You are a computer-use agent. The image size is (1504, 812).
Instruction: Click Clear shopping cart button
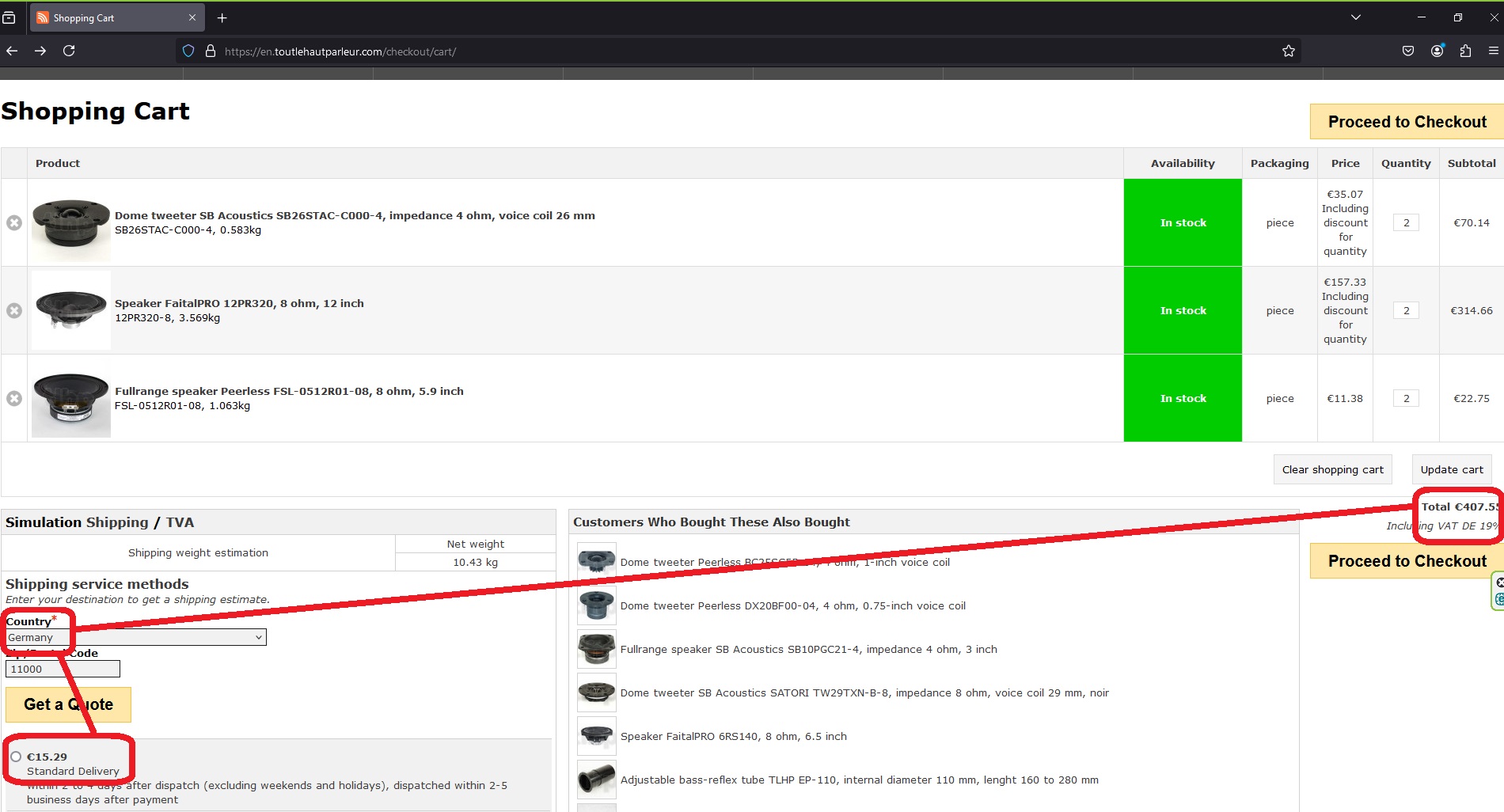click(x=1332, y=469)
